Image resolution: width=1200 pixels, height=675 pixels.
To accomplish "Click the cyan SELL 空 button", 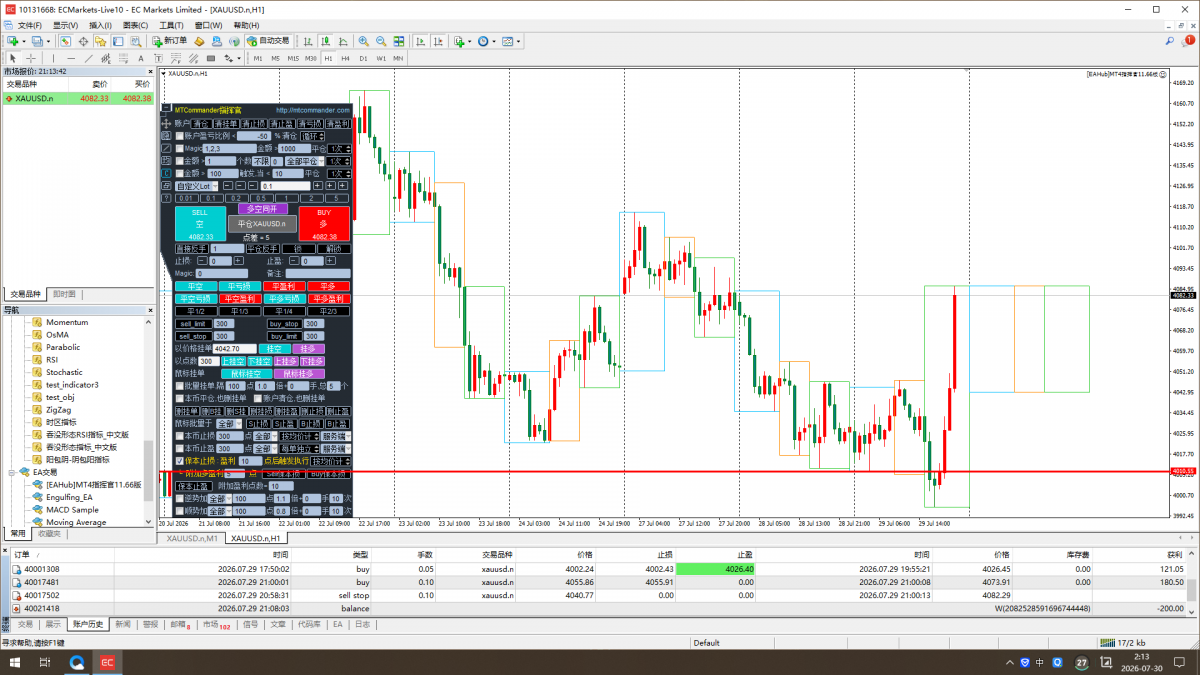I will [200, 223].
